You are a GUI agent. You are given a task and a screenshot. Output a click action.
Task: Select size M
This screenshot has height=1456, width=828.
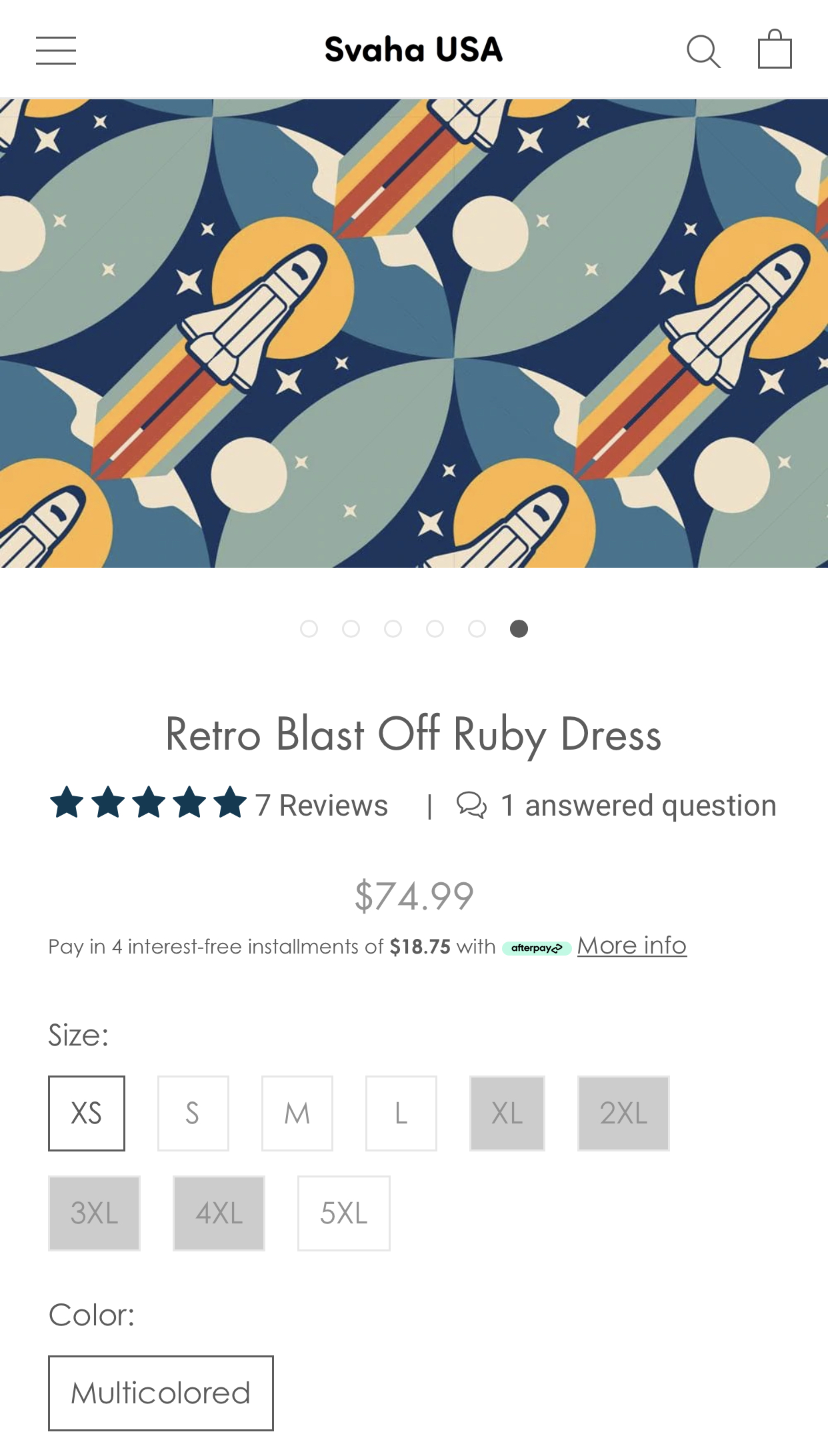[x=297, y=1113]
